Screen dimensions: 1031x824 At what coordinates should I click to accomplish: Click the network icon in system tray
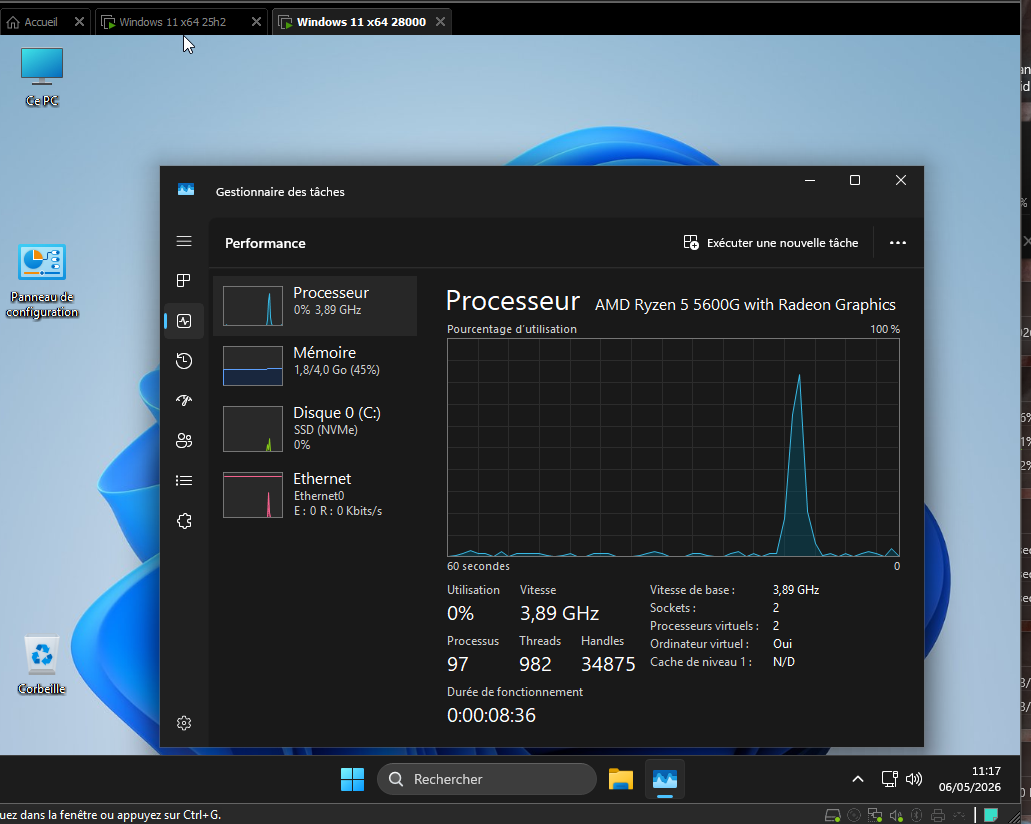click(x=889, y=779)
